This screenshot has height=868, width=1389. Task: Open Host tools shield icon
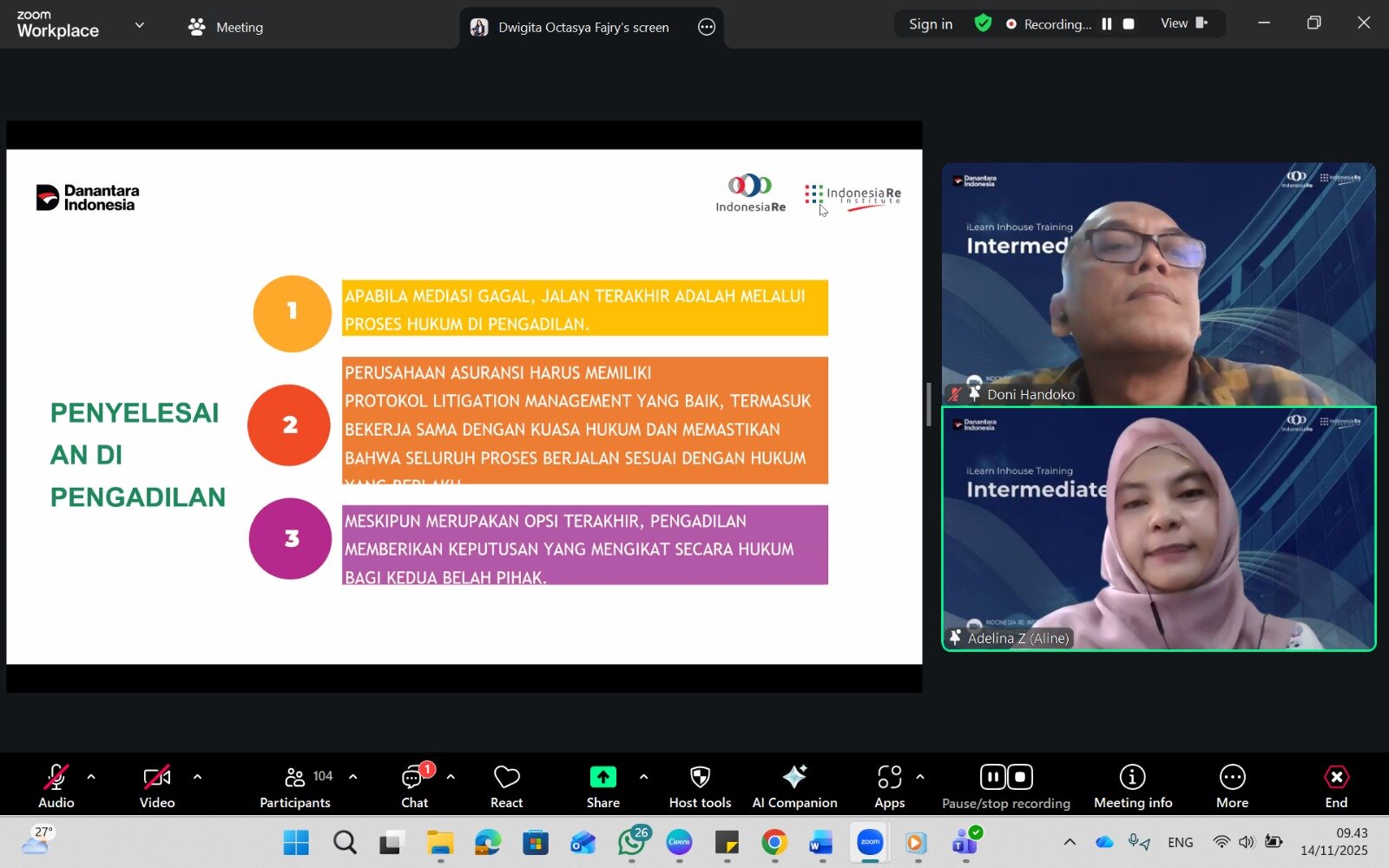pos(700,777)
